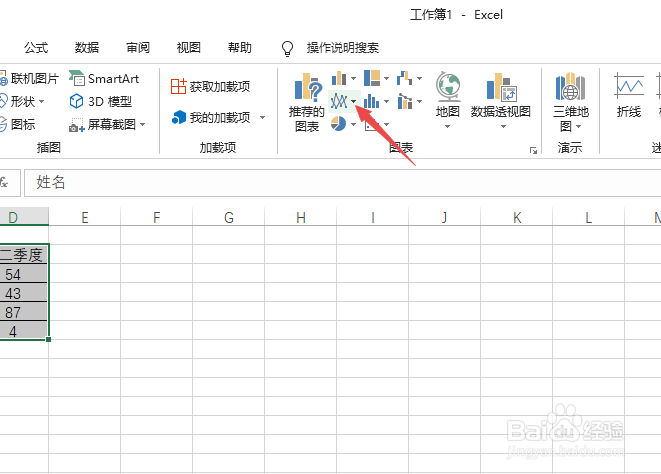Click the cell with value 54

tap(23, 274)
